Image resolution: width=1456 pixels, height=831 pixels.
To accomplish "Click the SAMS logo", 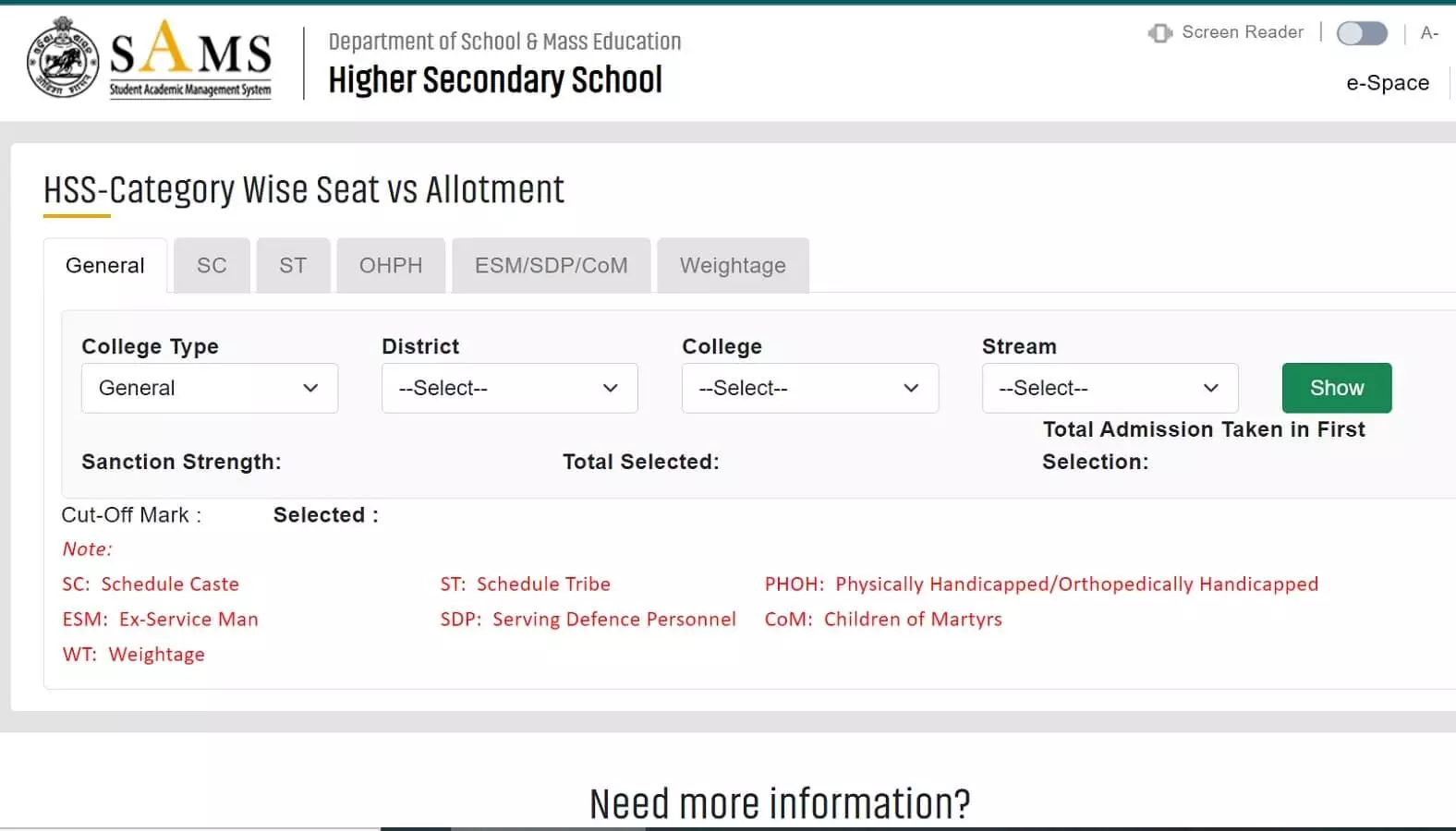I will (190, 59).
